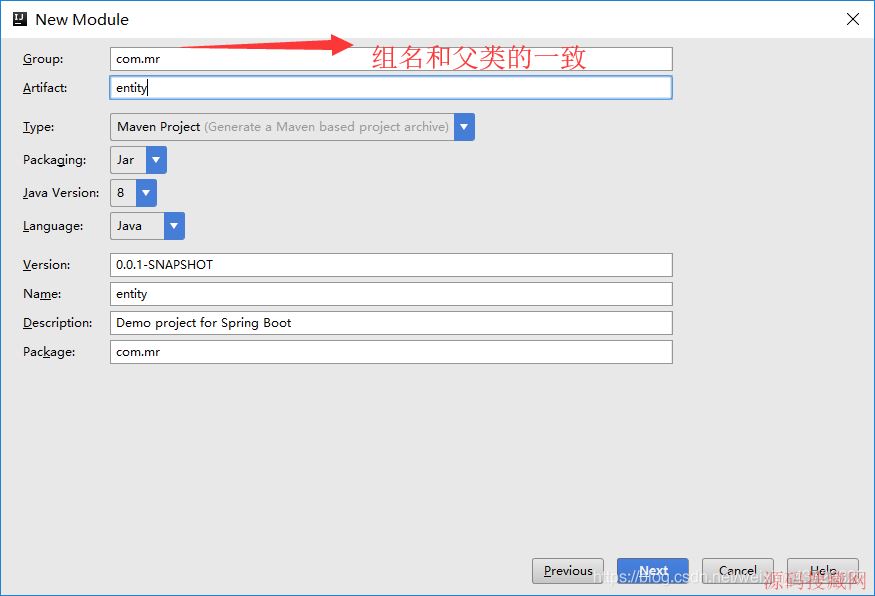Screen dimensions: 875x596
Task: Open the Type dropdown arrow
Action: [x=464, y=127]
